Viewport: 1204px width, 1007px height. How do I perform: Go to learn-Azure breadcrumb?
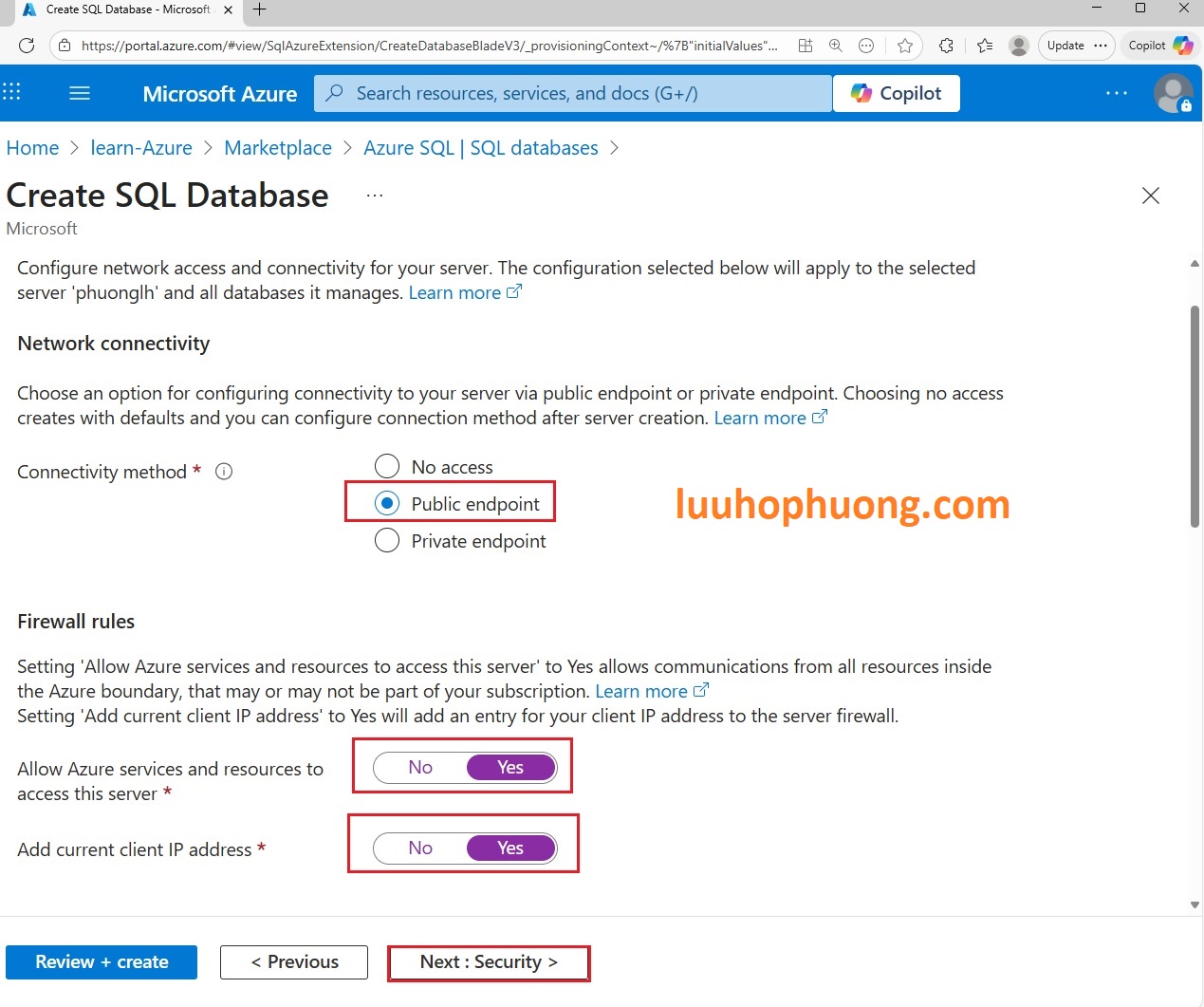[141, 148]
